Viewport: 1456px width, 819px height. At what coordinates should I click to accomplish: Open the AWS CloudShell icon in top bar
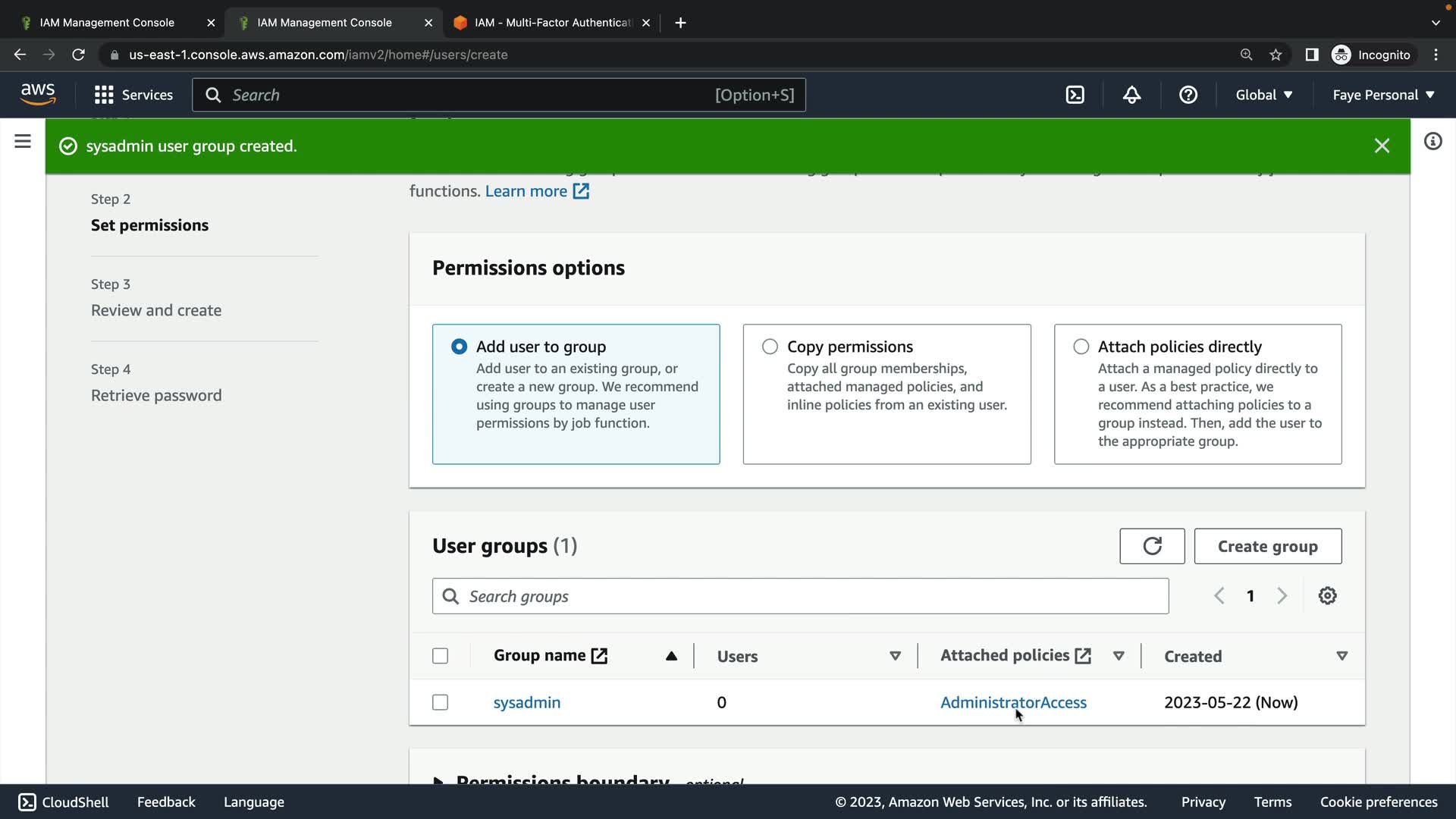1075,95
